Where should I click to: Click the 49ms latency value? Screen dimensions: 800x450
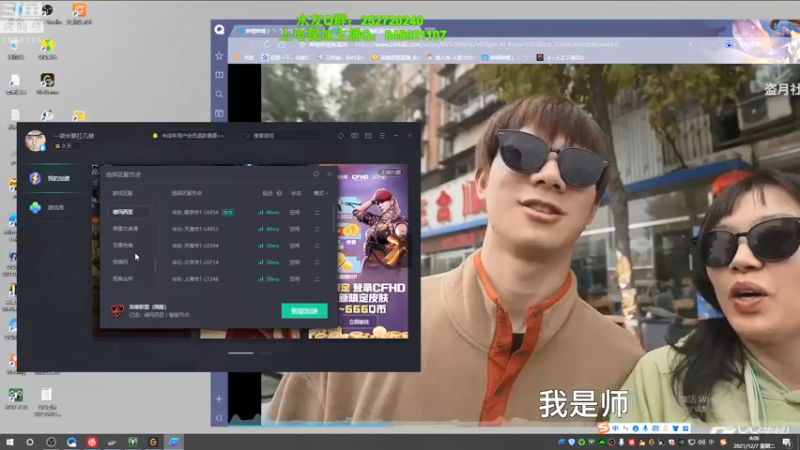click(272, 229)
